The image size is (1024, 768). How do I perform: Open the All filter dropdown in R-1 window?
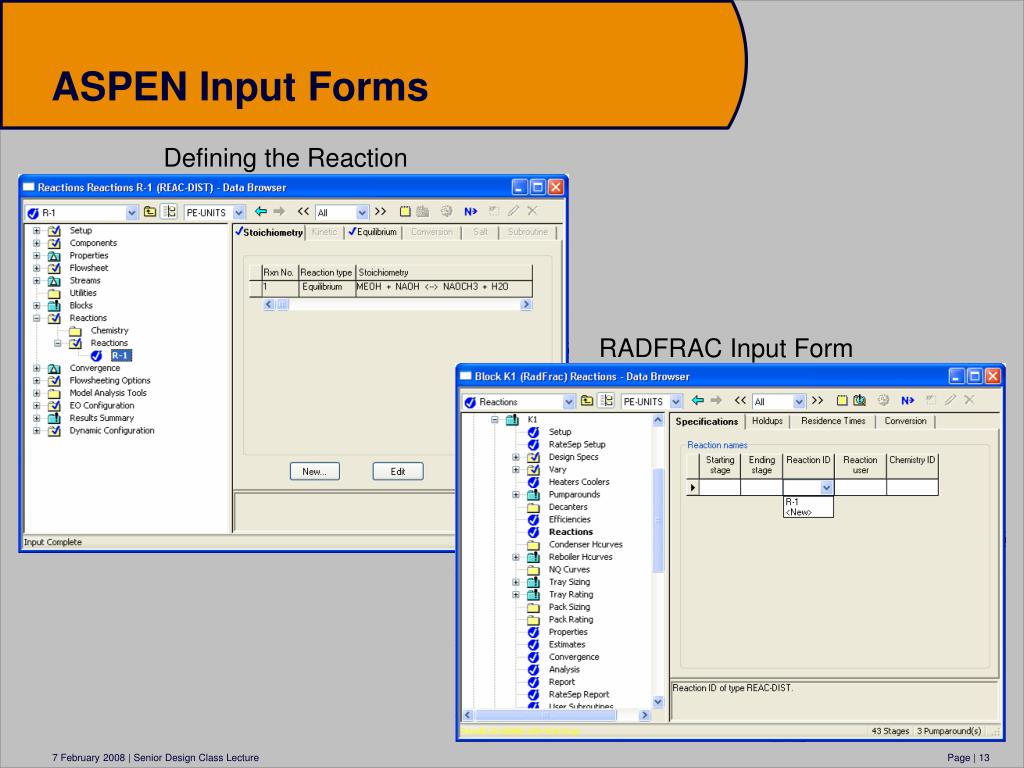(362, 212)
